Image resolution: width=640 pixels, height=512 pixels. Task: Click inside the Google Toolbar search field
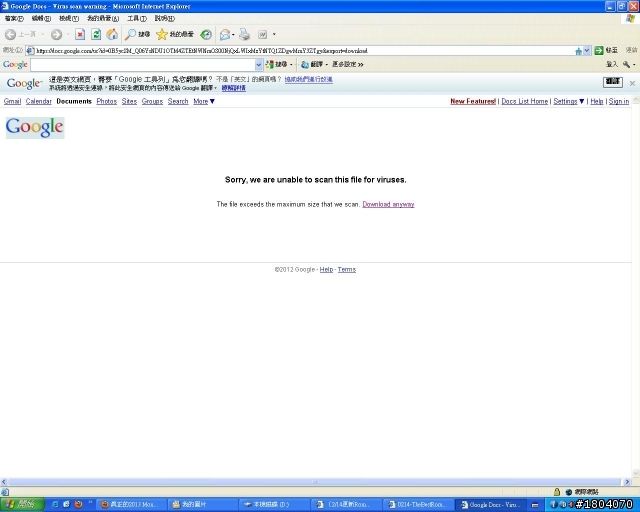coord(143,65)
